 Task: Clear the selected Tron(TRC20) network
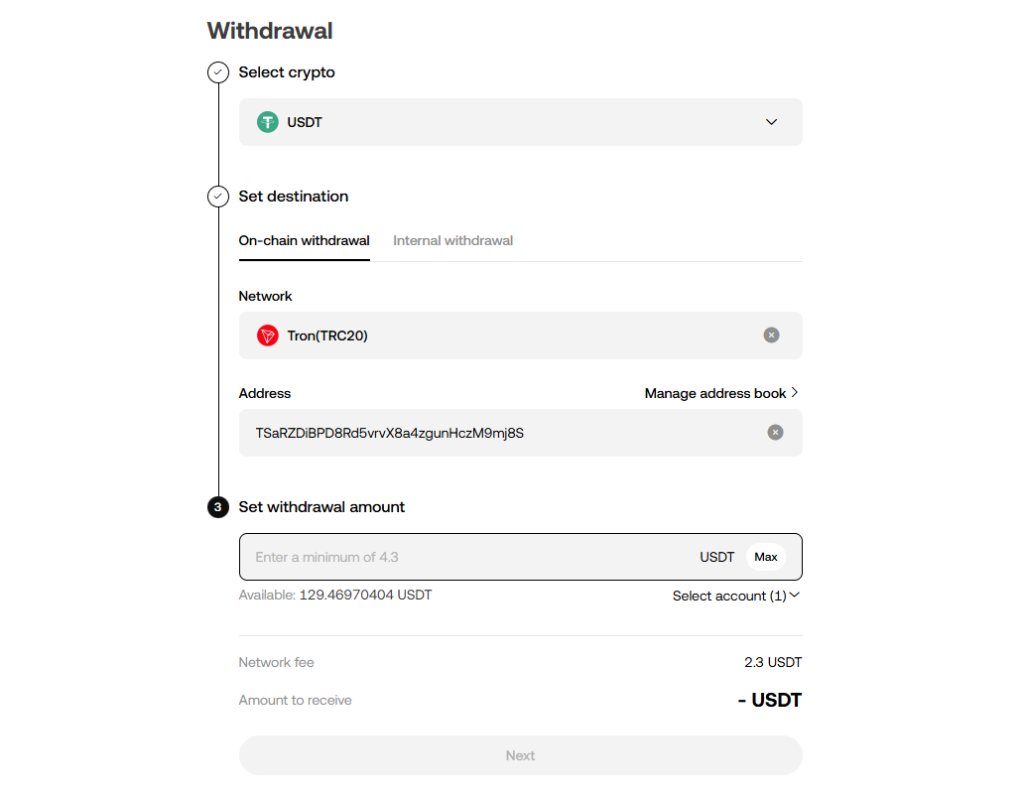[x=771, y=336]
